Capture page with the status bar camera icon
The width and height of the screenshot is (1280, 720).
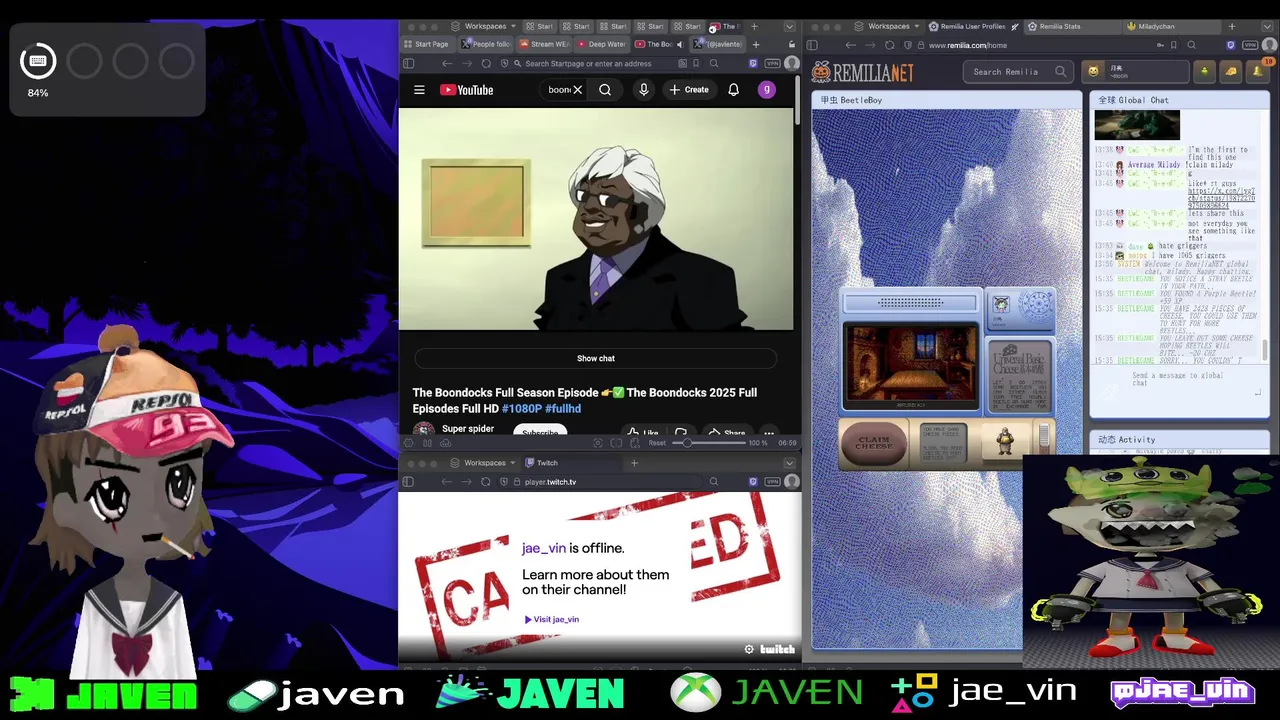pyautogui.click(x=598, y=443)
